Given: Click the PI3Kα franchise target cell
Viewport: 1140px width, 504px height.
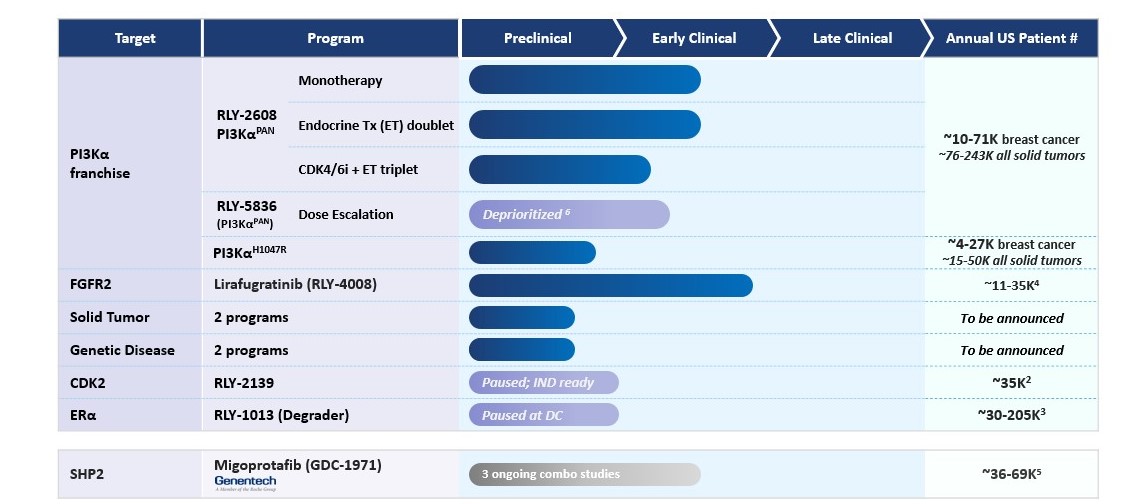Looking at the screenshot, I should [x=100, y=165].
